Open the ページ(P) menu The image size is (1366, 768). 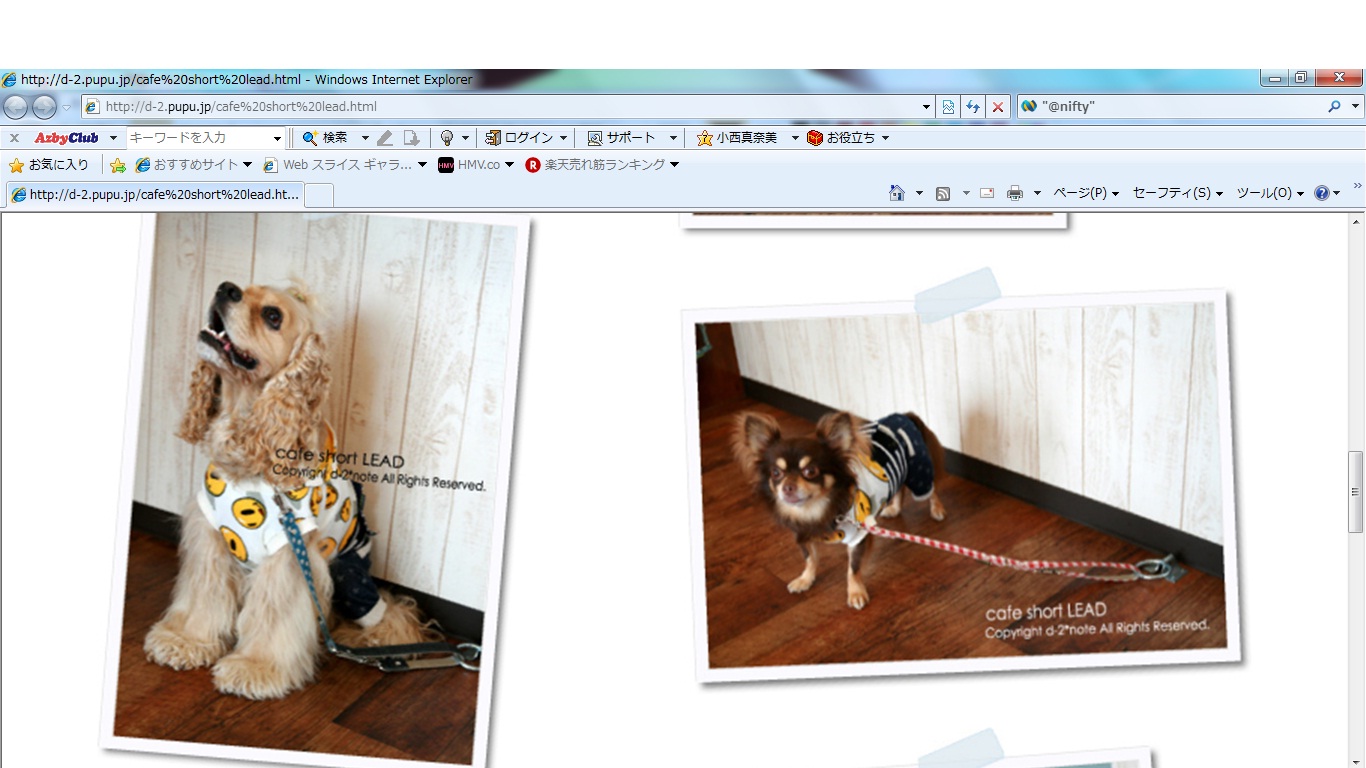pyautogui.click(x=1086, y=193)
